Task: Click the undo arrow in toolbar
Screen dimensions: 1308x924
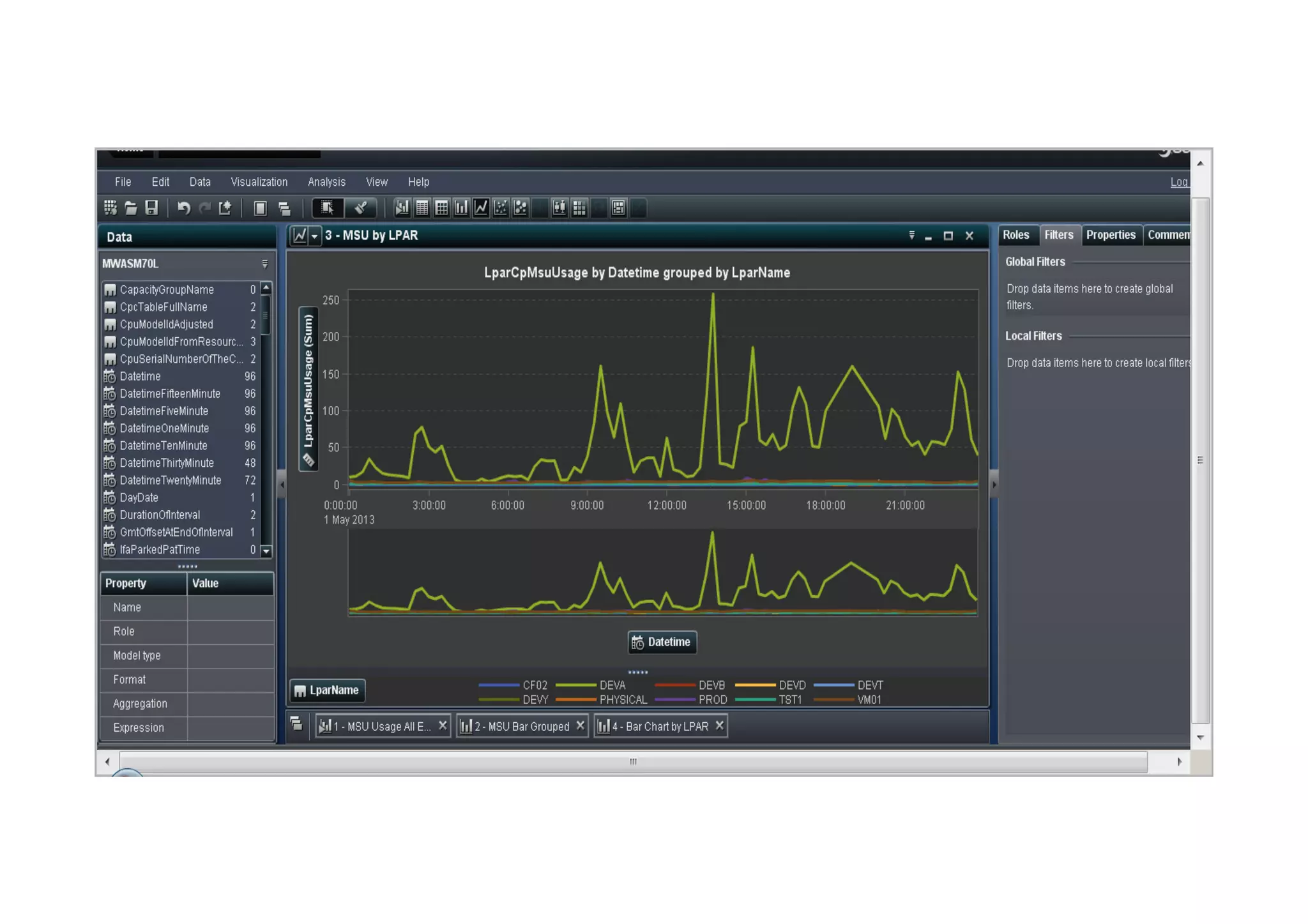Action: tap(184, 208)
